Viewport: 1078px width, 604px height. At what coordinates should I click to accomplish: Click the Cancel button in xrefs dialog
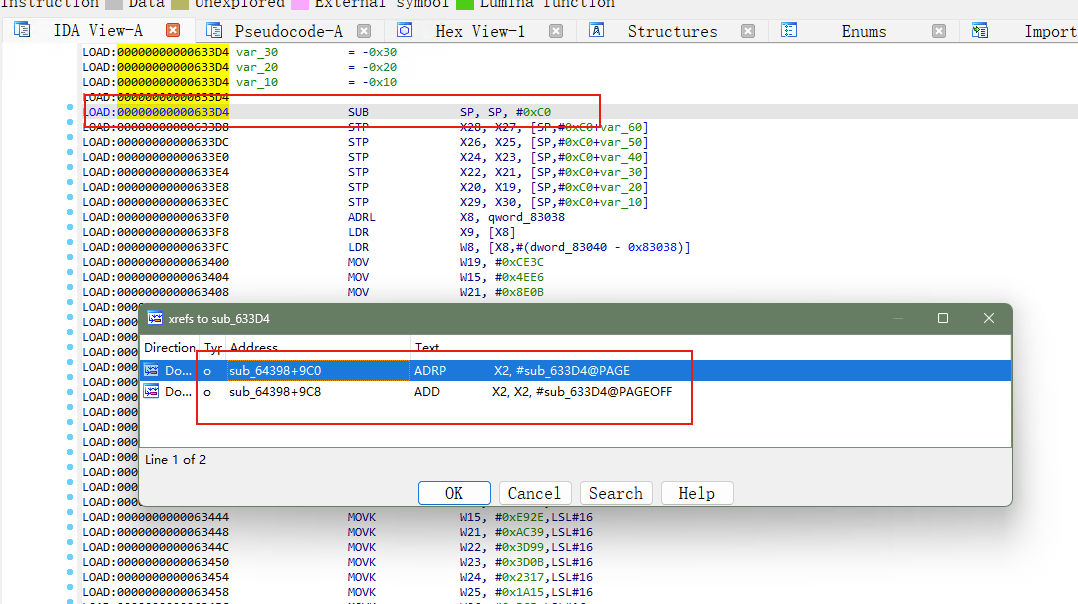coord(534,493)
